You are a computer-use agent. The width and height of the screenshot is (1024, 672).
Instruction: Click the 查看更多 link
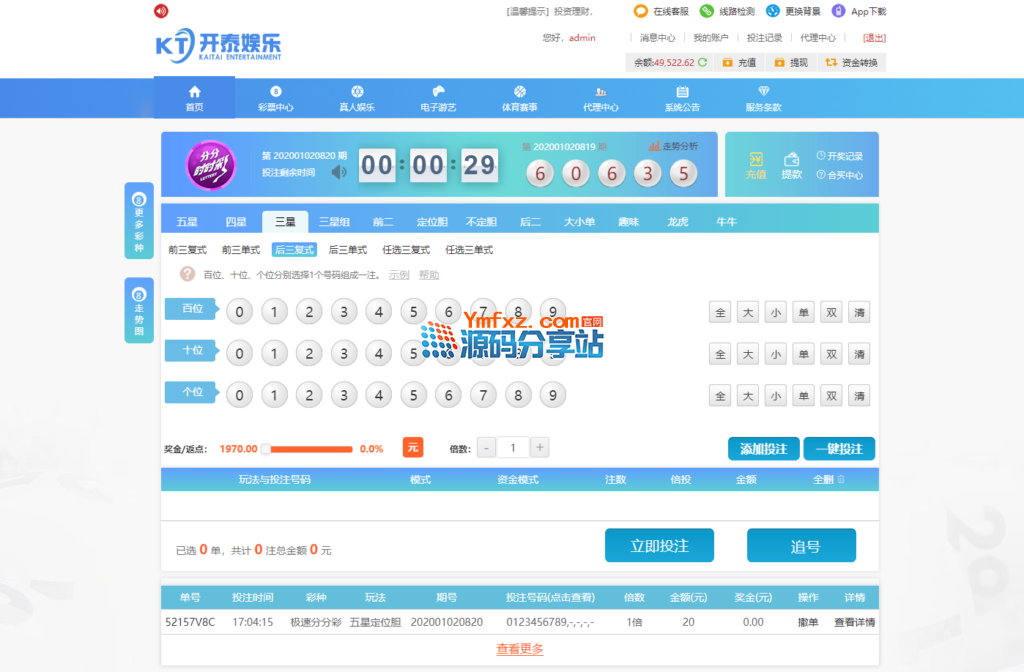(520, 649)
